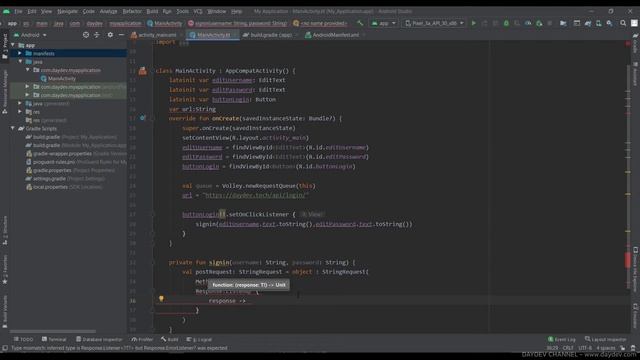This screenshot has height=360, width=640.
Task: Click MainActivity in the navigation breadcrumb
Action: 164,24
